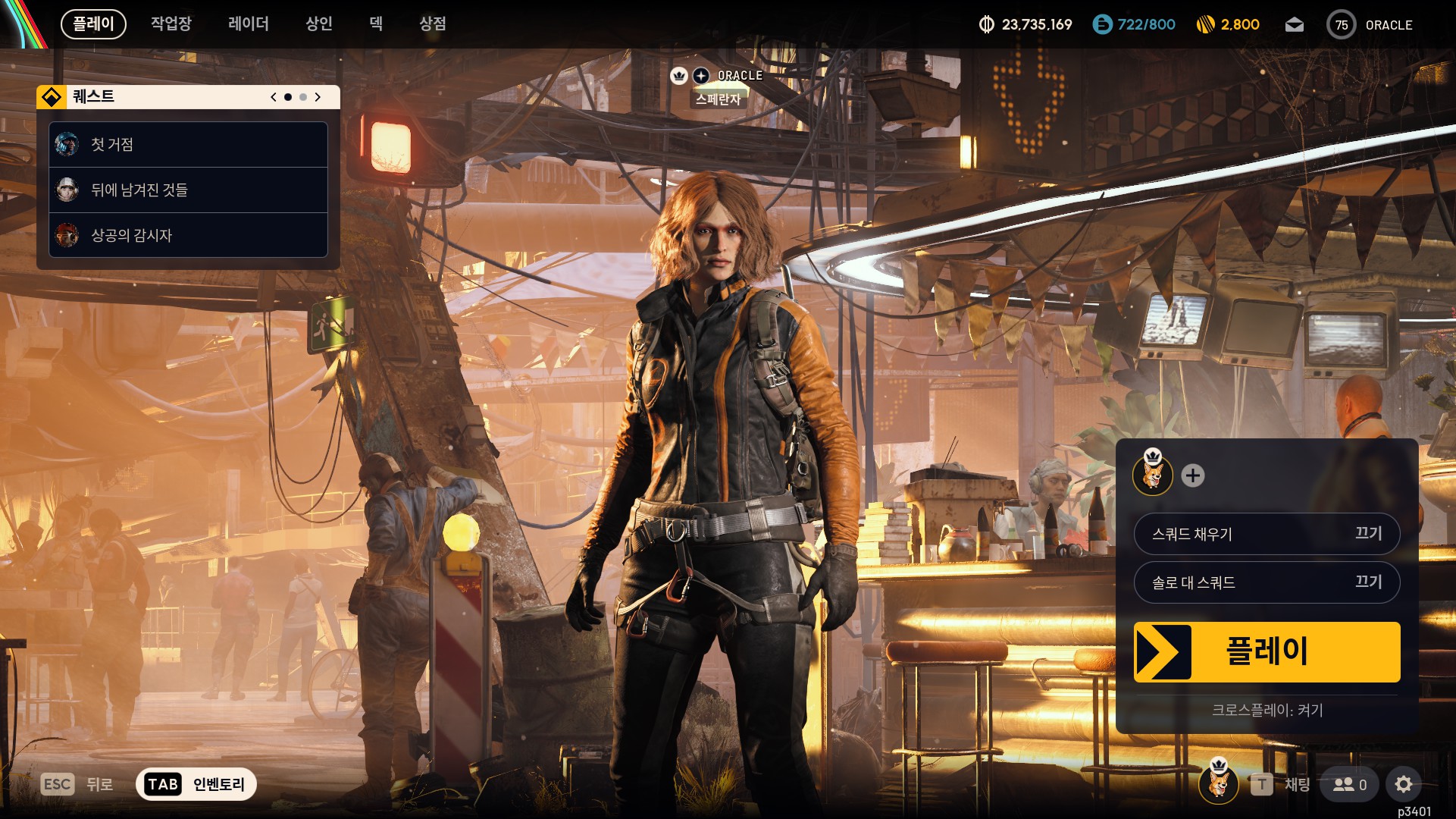
Task: Click the plus icon to invite squad member
Action: click(x=1192, y=475)
